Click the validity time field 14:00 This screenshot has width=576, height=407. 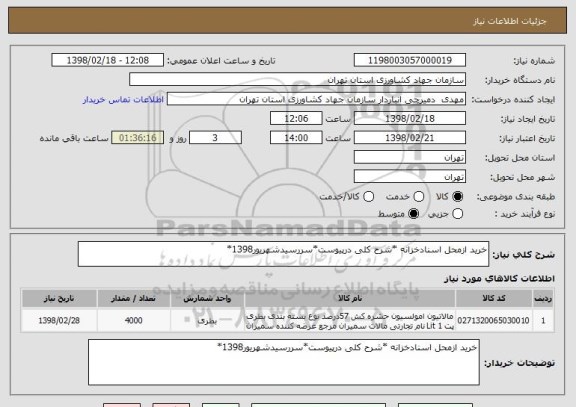click(296, 138)
